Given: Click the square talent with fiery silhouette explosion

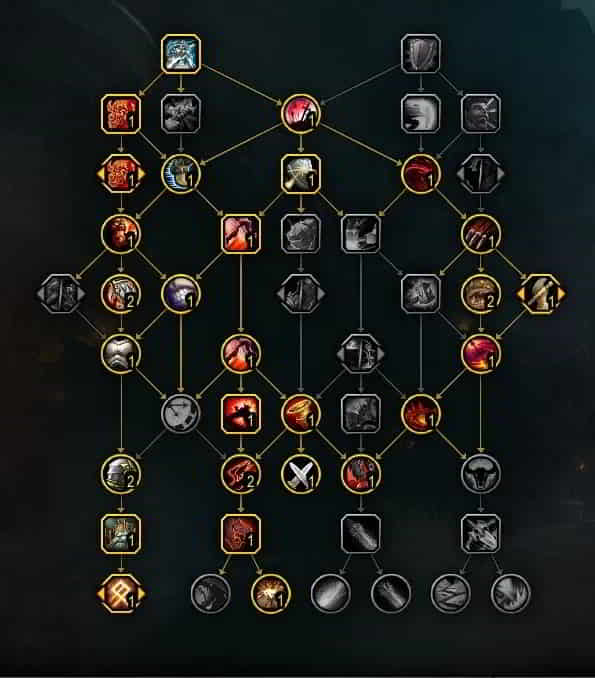Looking at the screenshot, I should pos(241,414).
